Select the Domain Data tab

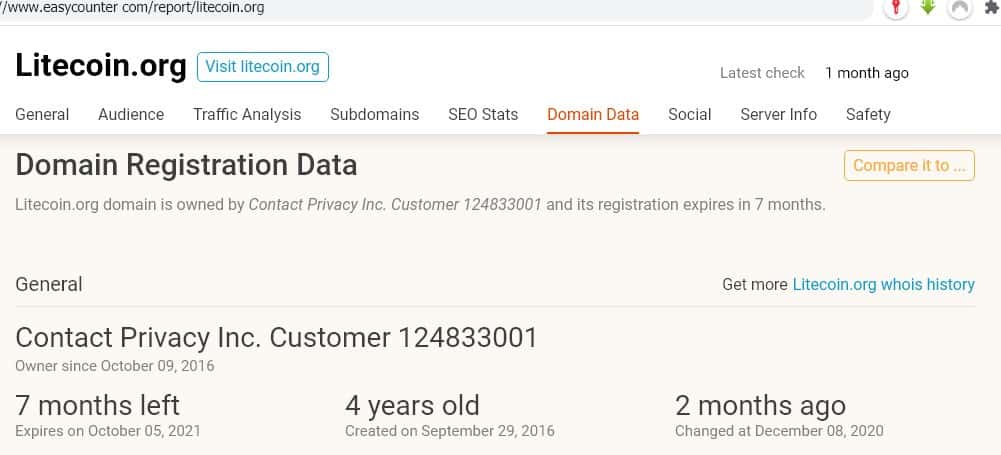593,114
